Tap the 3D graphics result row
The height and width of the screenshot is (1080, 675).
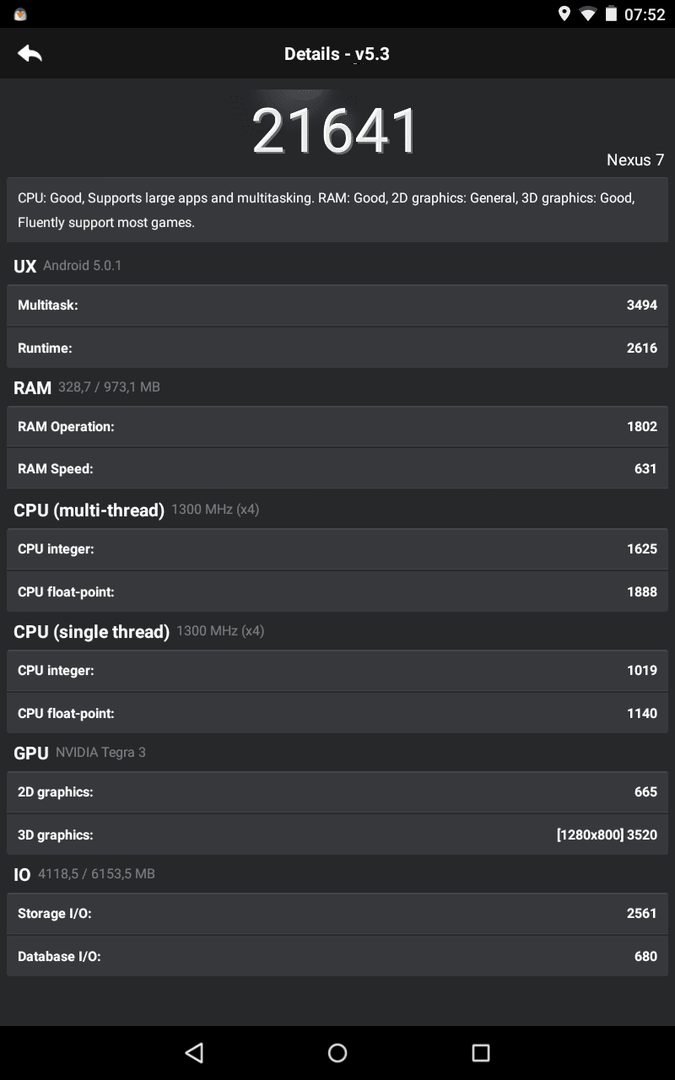click(338, 835)
